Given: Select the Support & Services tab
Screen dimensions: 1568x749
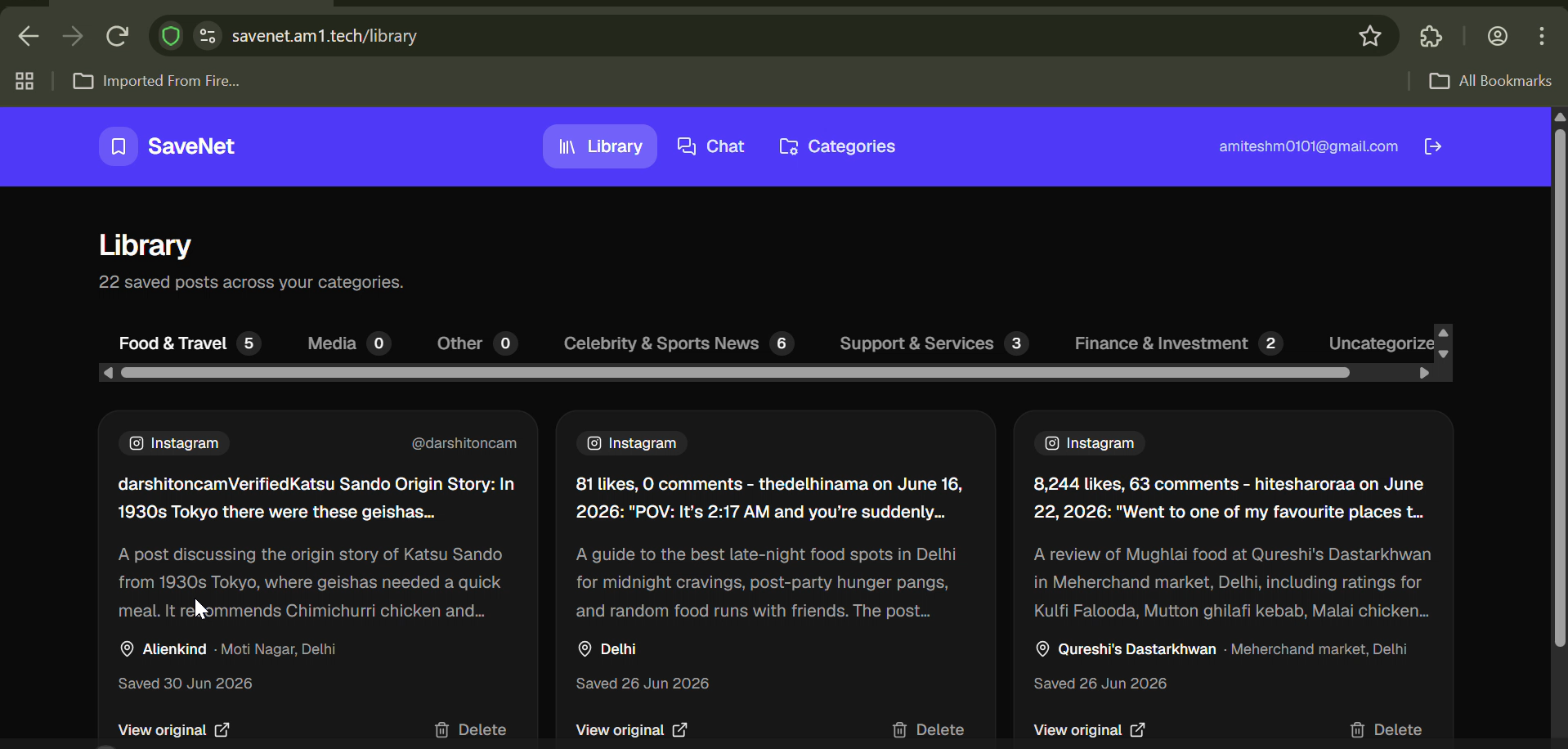Looking at the screenshot, I should pyautogui.click(x=934, y=343).
